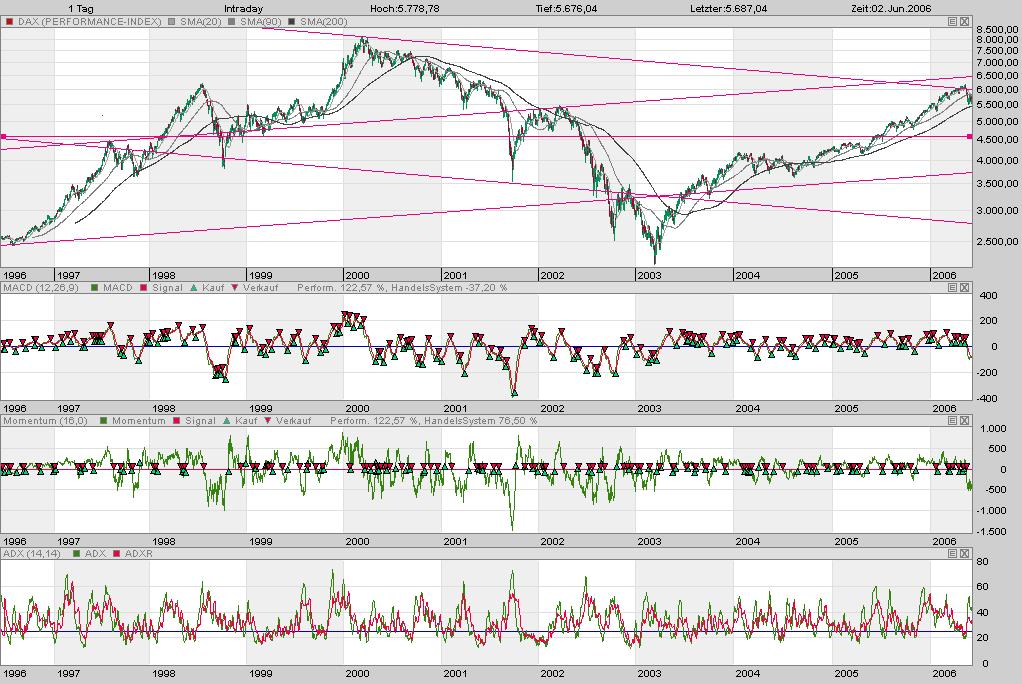
Task: Click the green Kauf triangle legend icon
Action: point(192,287)
